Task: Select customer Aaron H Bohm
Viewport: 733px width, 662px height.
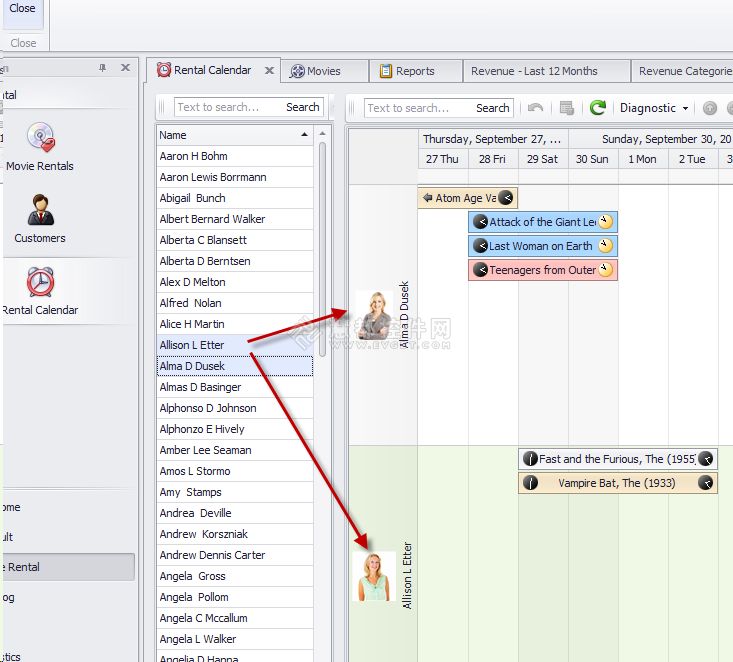Action: (x=235, y=156)
